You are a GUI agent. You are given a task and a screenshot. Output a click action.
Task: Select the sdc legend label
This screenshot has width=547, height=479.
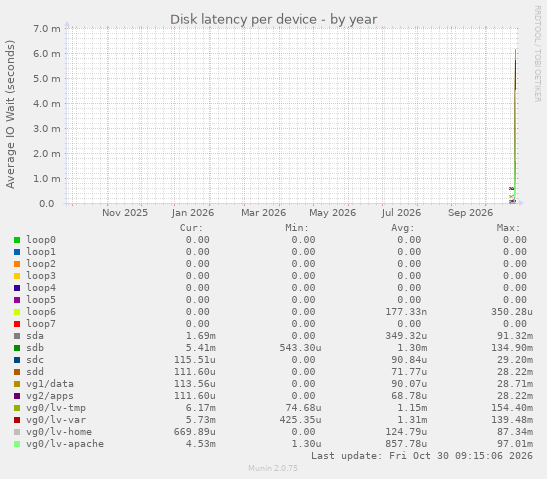pos(35,360)
